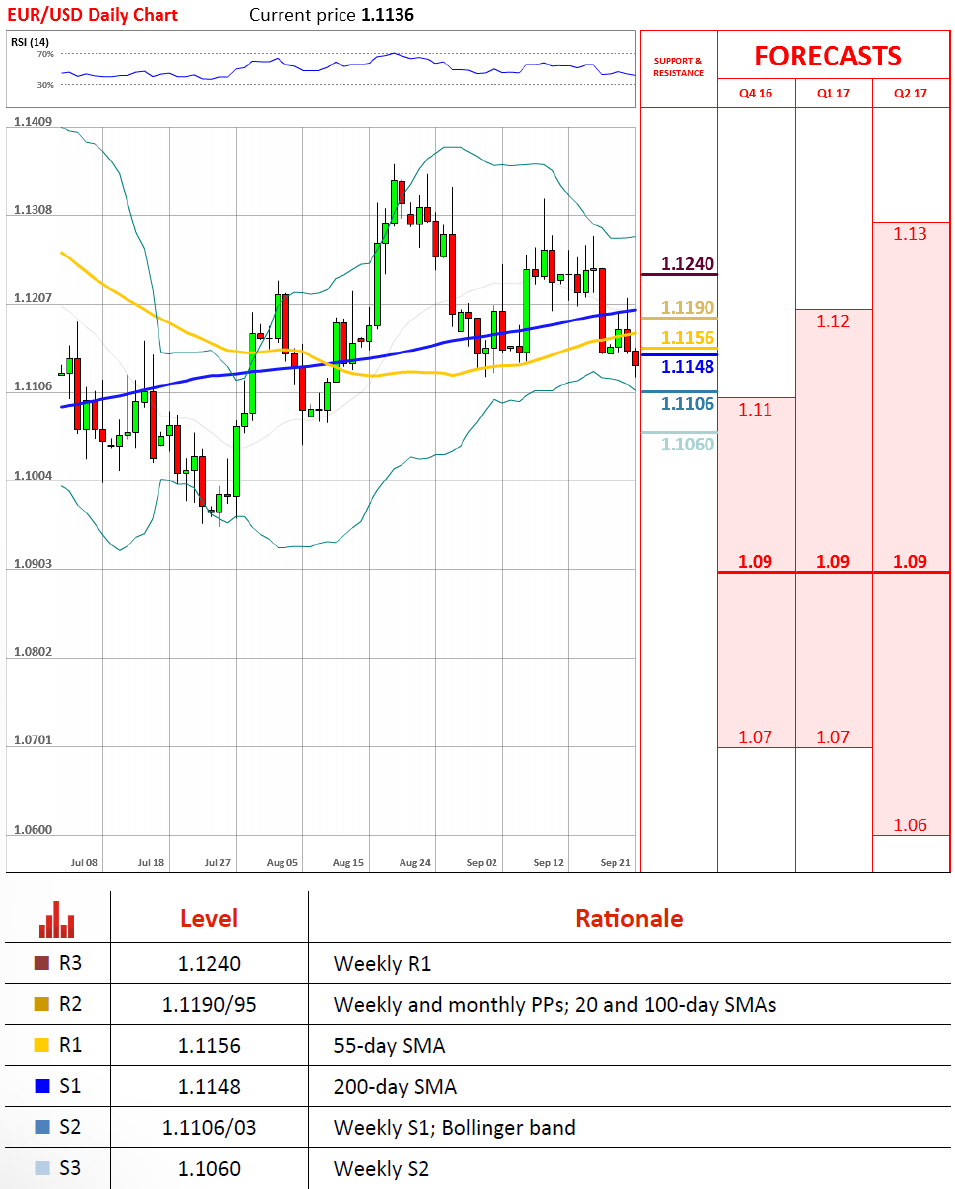Viewport: 955px width, 1189px height.
Task: Click the red bar chart icon
Action: tap(57, 919)
